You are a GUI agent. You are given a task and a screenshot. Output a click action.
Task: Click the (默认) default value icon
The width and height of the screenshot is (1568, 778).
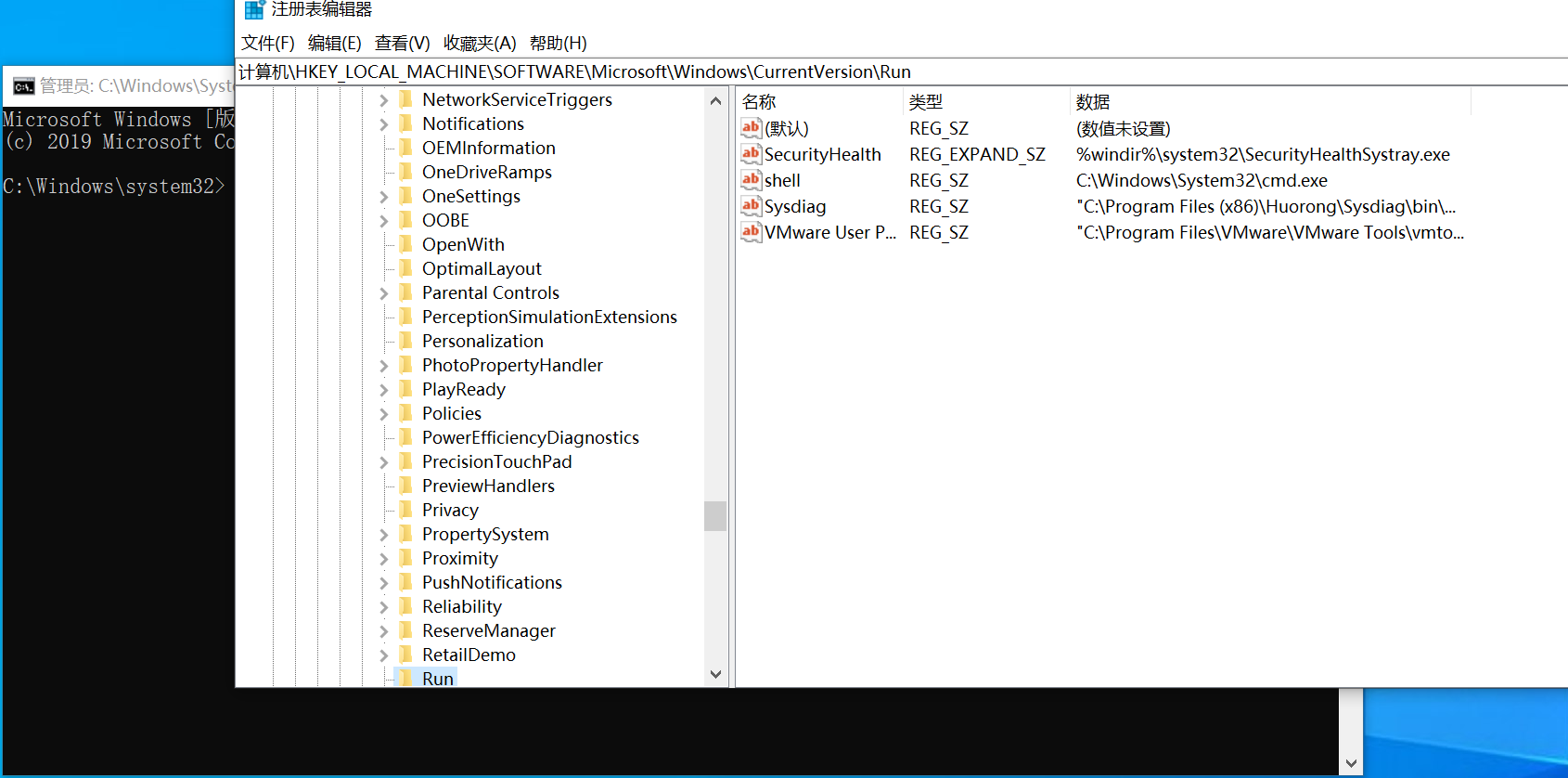click(751, 128)
